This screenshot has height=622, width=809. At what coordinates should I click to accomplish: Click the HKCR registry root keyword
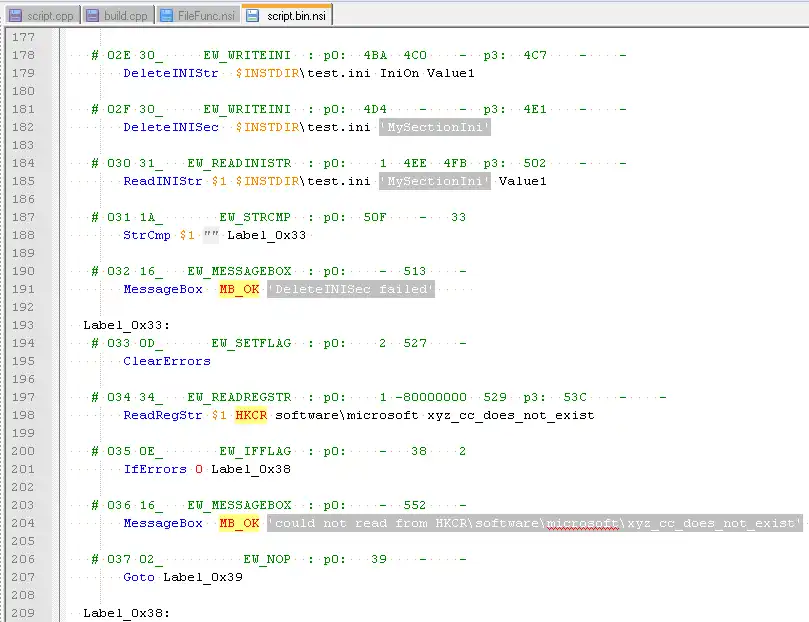251,415
